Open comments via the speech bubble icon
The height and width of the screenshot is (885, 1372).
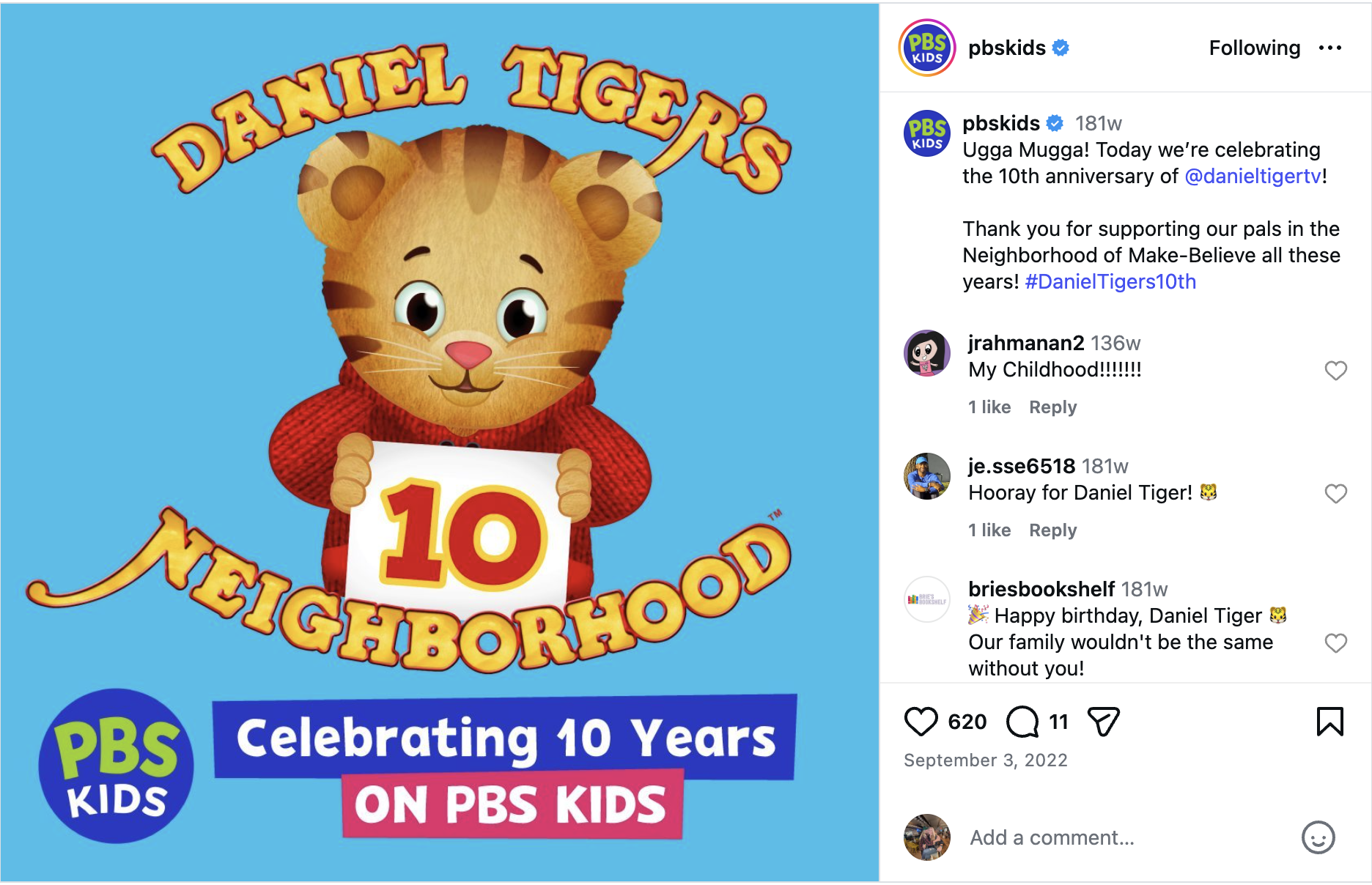click(1022, 722)
